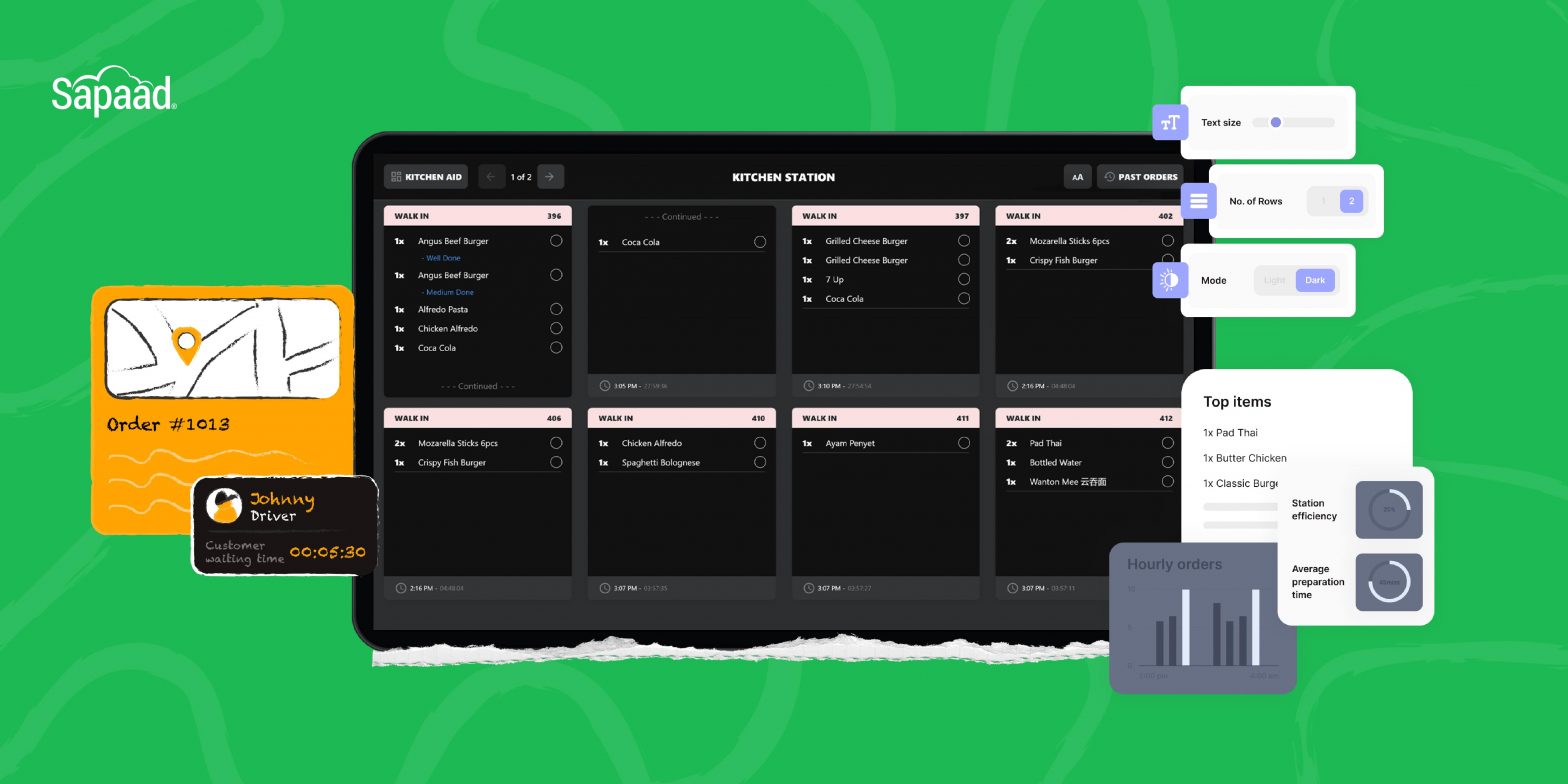Click '1x Pad Thai' in Top items
The image size is (1568, 784).
[1230, 433]
